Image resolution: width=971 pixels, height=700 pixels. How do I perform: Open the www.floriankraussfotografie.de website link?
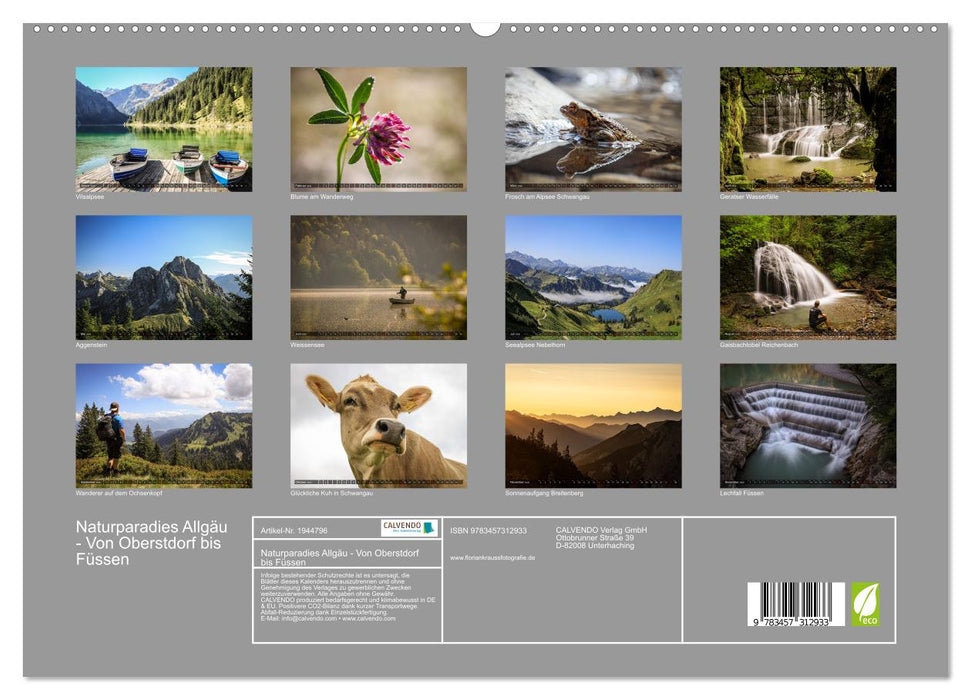click(x=492, y=557)
